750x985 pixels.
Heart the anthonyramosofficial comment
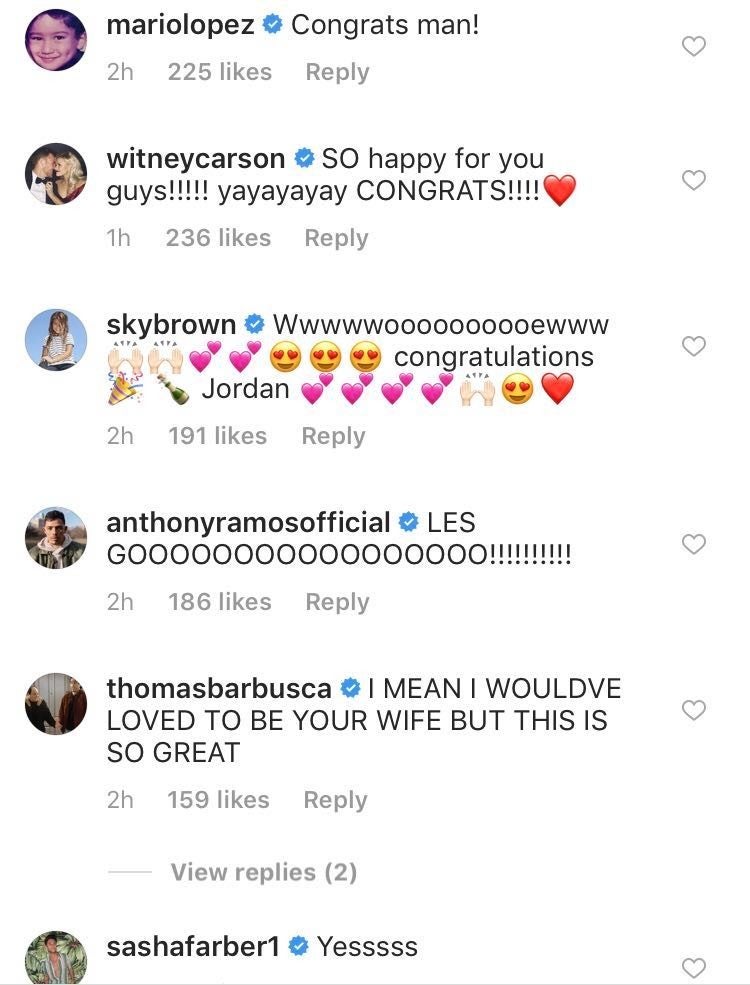[x=693, y=544]
